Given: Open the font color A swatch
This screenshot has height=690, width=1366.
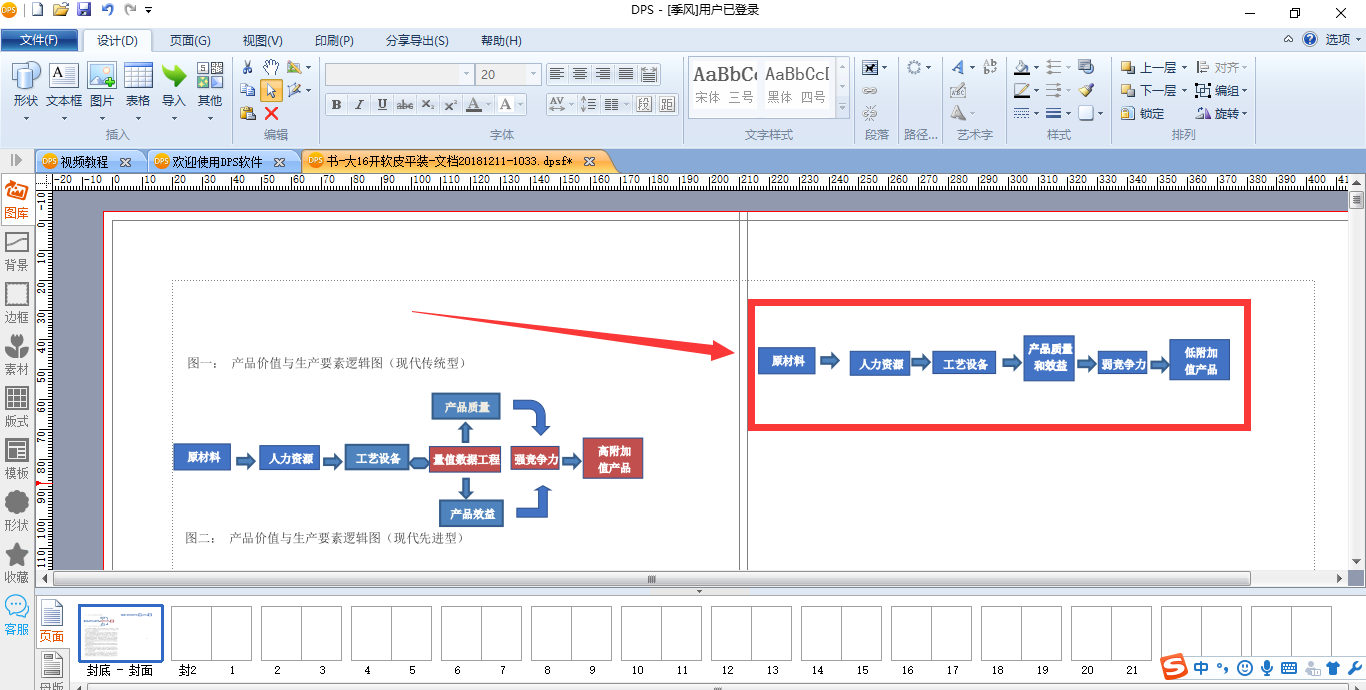Looking at the screenshot, I should pos(474,104).
